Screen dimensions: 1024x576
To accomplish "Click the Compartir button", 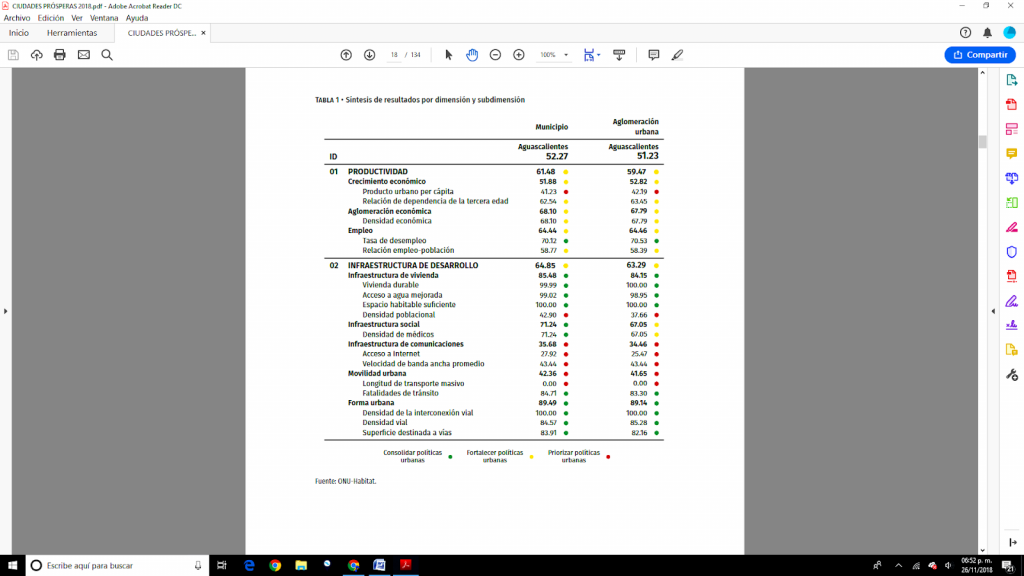I will coord(979,55).
